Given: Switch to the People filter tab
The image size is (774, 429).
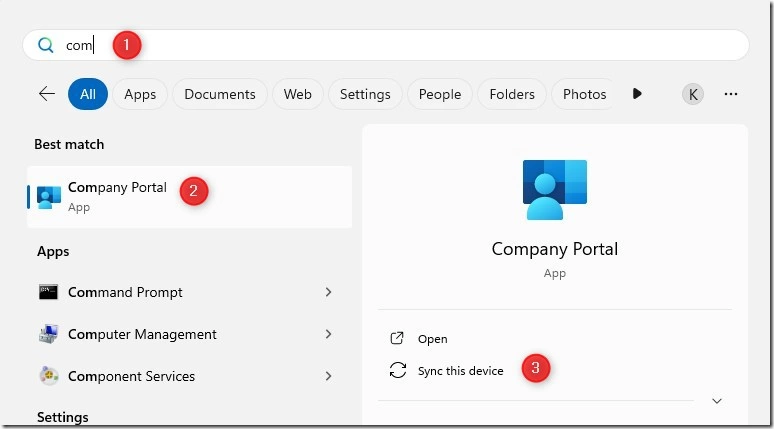Looking at the screenshot, I should coord(440,94).
